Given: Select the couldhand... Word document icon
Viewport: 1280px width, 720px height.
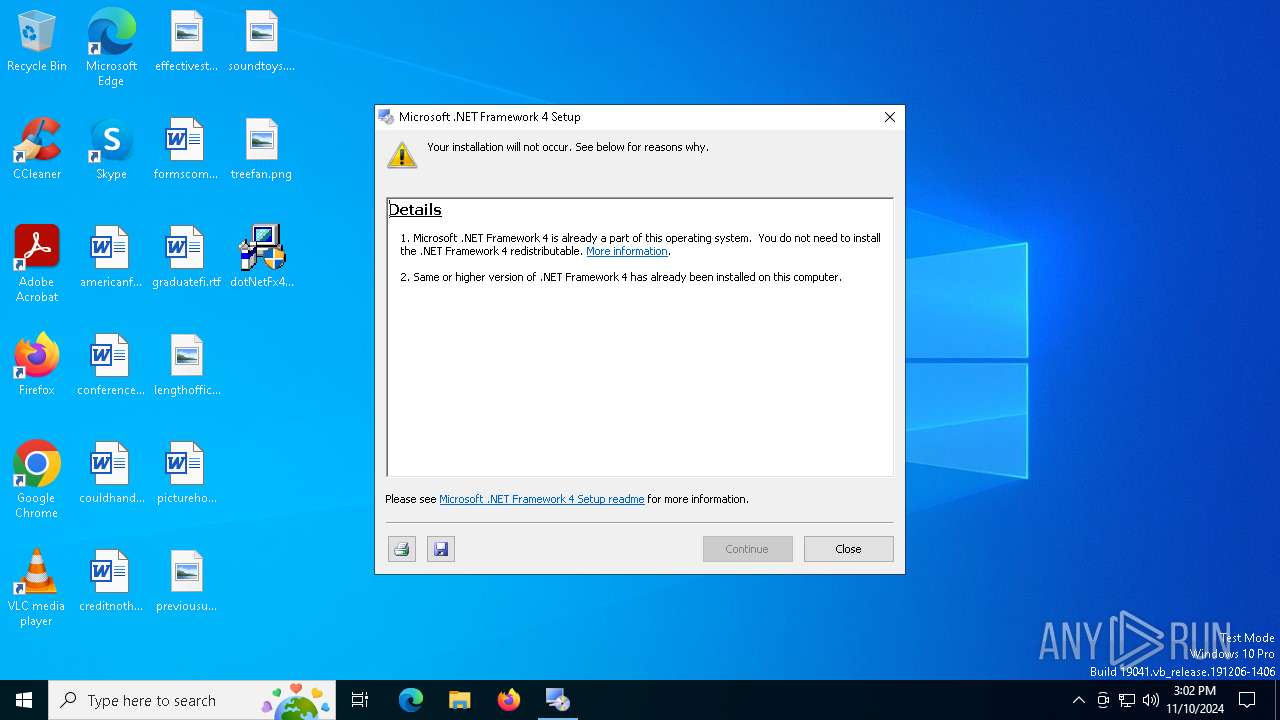Looking at the screenshot, I should [111, 474].
